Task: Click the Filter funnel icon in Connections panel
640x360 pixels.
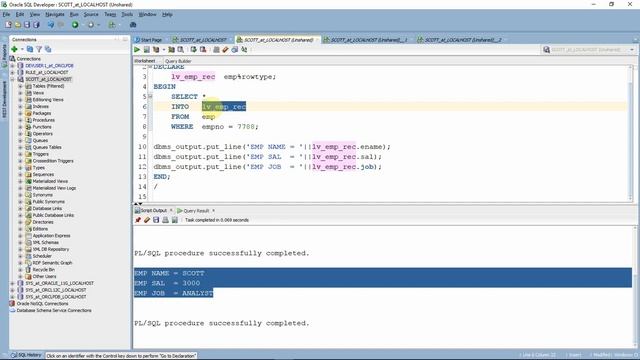Action: 39,49
